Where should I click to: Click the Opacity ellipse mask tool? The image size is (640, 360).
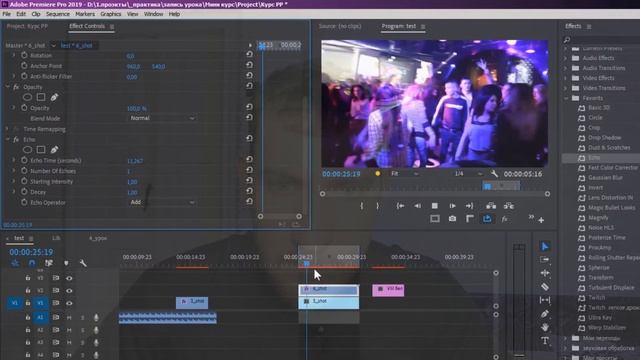tap(27, 97)
